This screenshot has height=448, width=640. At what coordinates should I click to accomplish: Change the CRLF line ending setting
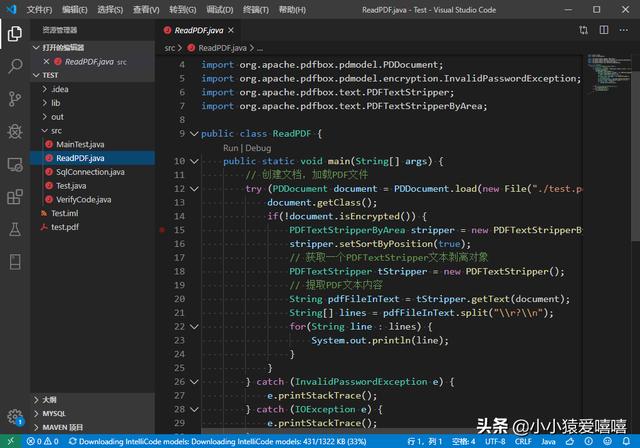click(523, 441)
